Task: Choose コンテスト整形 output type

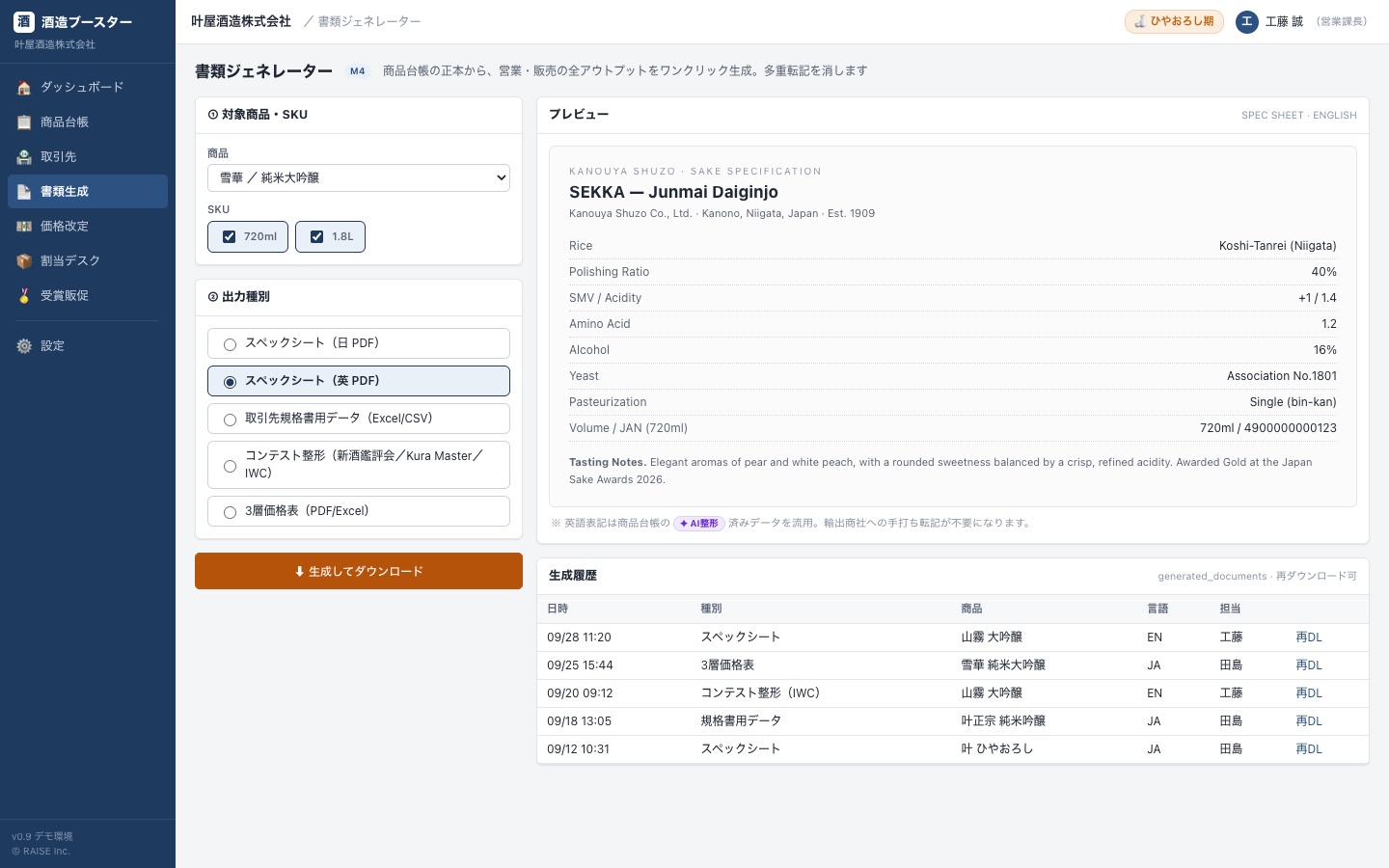Action: (x=359, y=465)
